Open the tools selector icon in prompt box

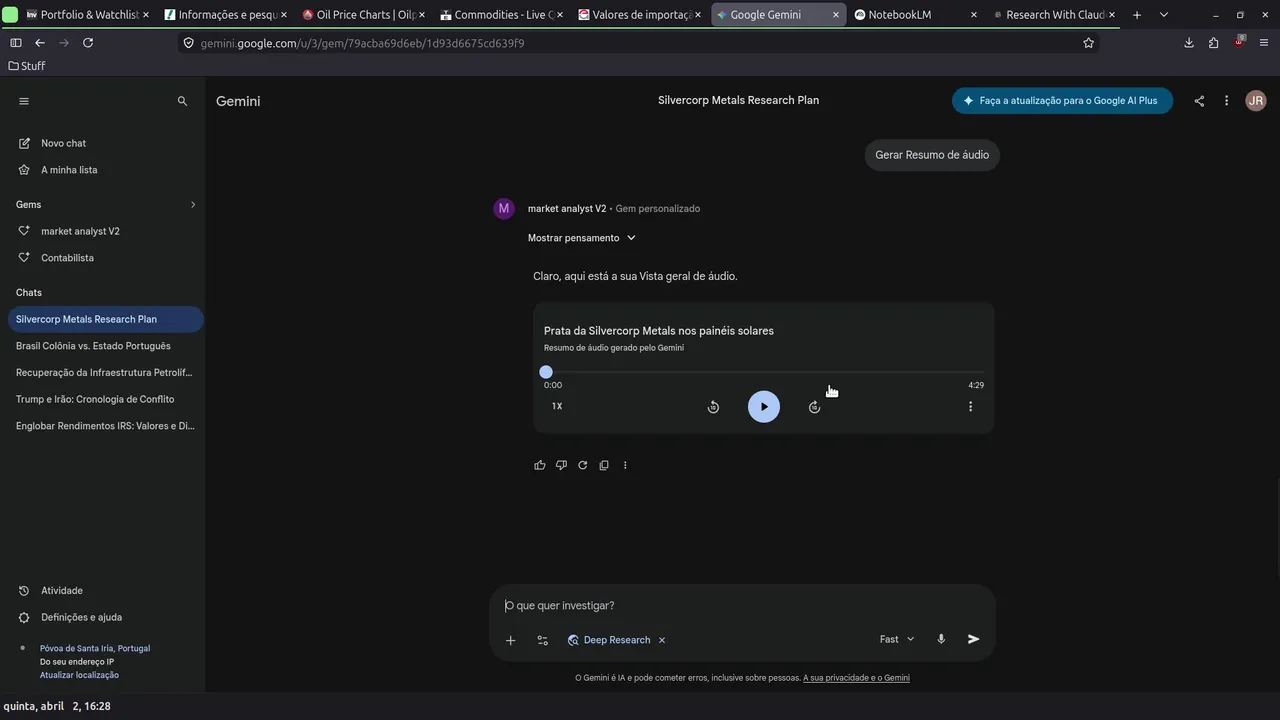tap(542, 640)
